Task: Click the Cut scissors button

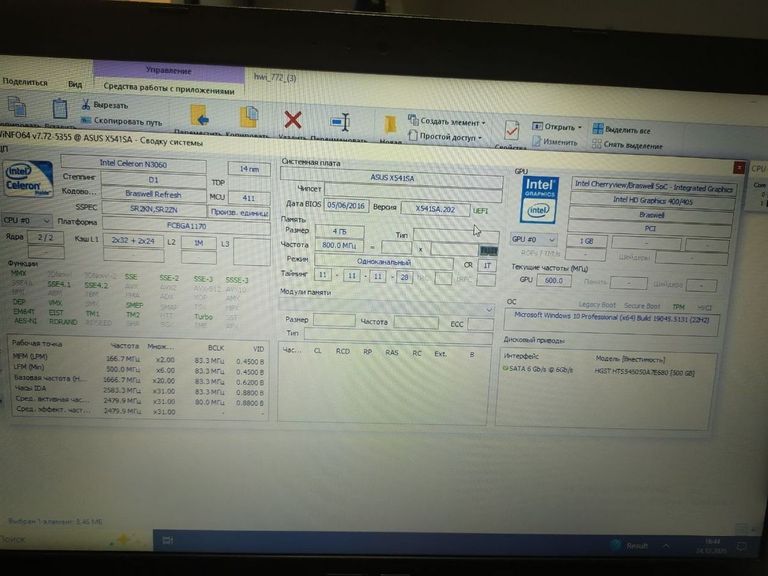Action: (x=105, y=105)
